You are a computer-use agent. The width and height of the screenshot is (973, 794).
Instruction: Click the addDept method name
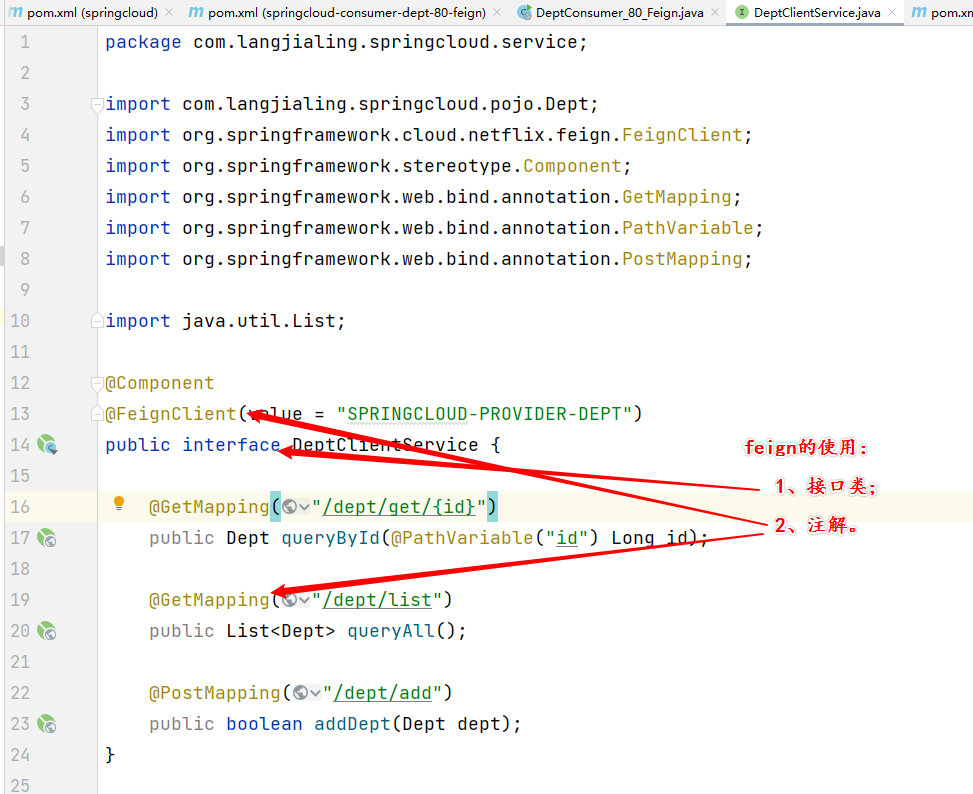point(352,724)
